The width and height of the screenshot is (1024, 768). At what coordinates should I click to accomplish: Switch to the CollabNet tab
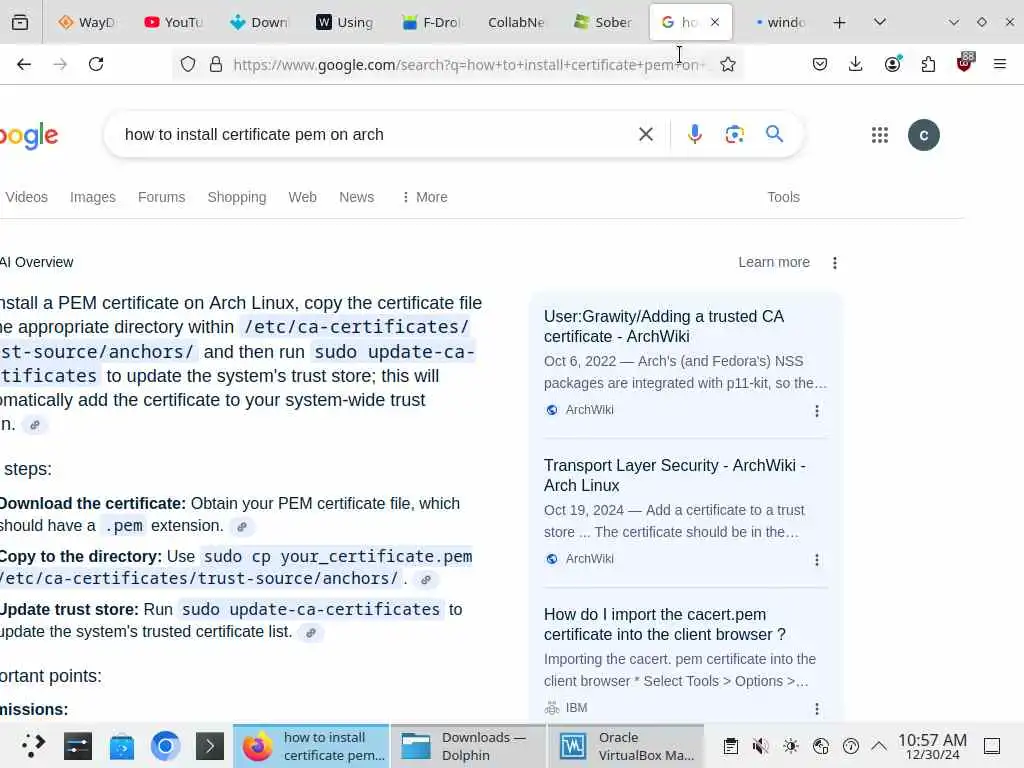tap(516, 22)
